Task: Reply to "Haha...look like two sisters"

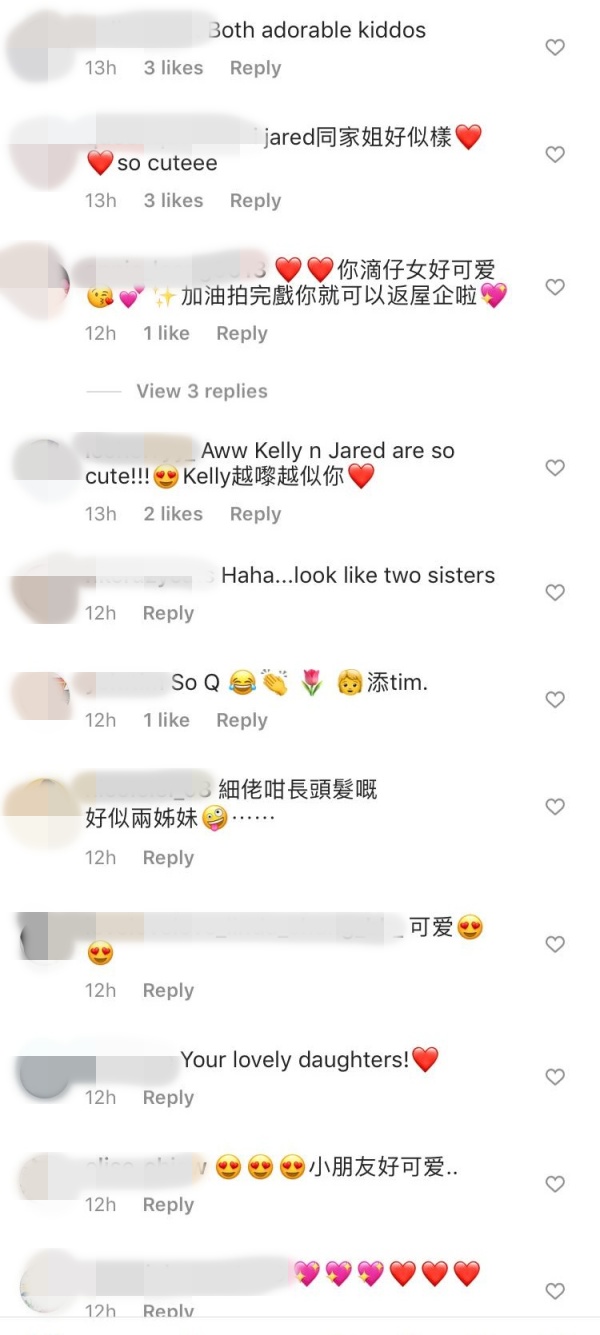Action: (168, 613)
